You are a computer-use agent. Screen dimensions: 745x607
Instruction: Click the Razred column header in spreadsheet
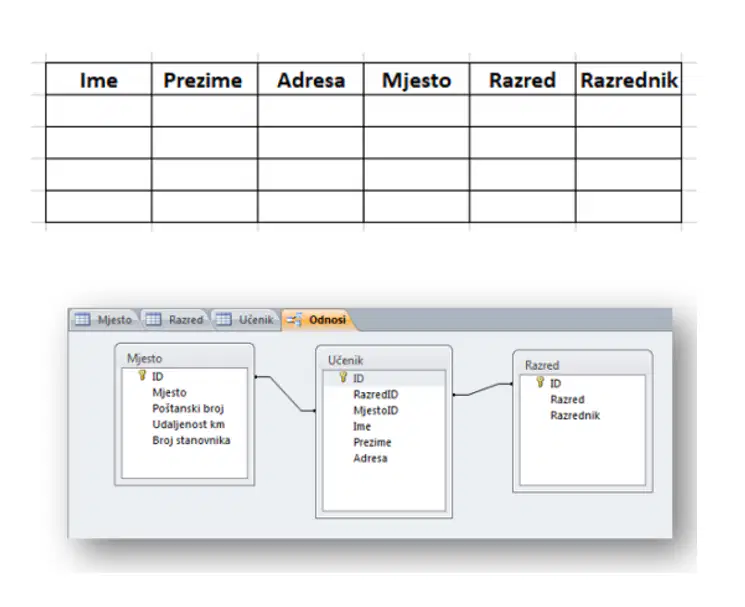click(523, 79)
